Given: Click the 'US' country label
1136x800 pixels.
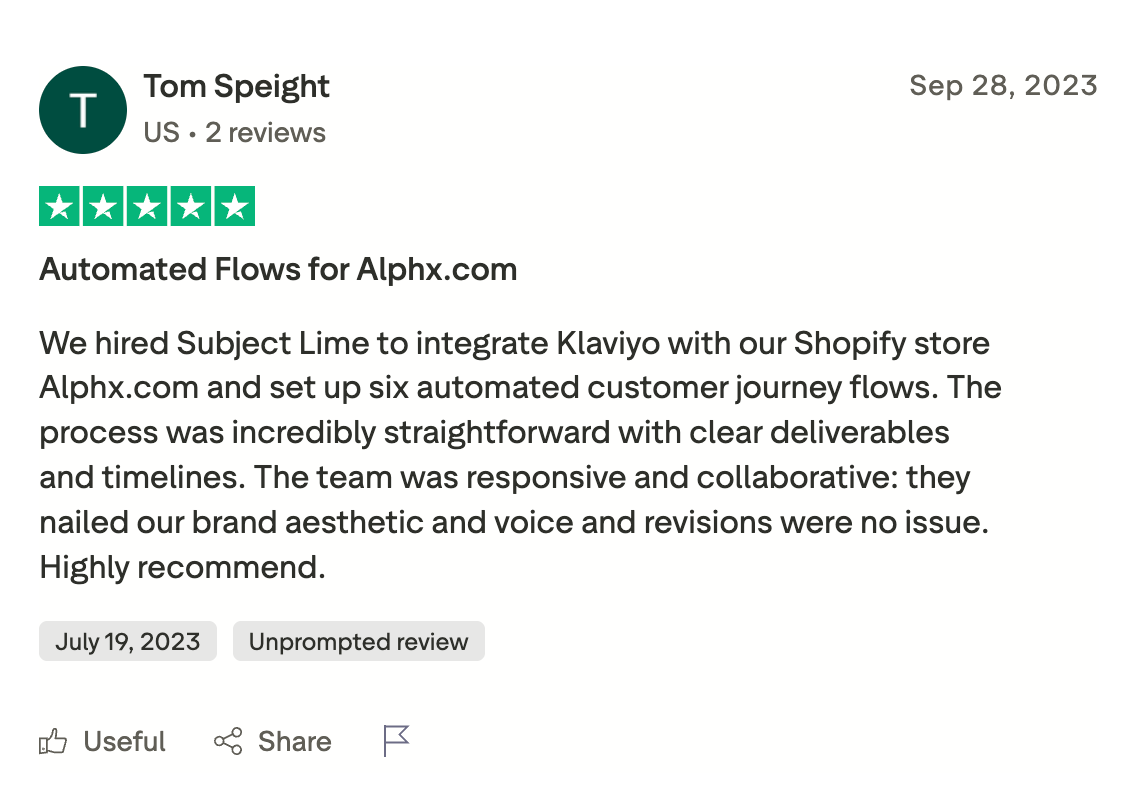Looking at the screenshot, I should click(x=161, y=133).
